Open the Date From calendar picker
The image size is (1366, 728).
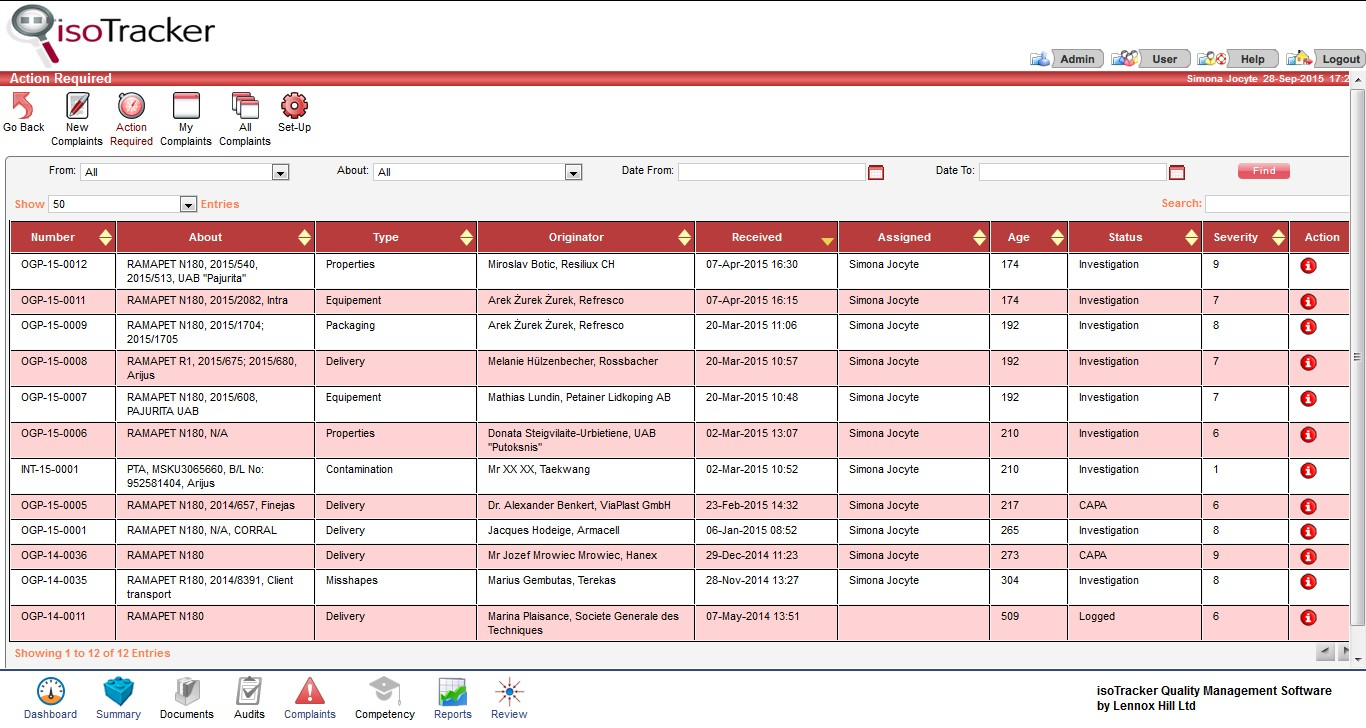pyautogui.click(x=876, y=172)
